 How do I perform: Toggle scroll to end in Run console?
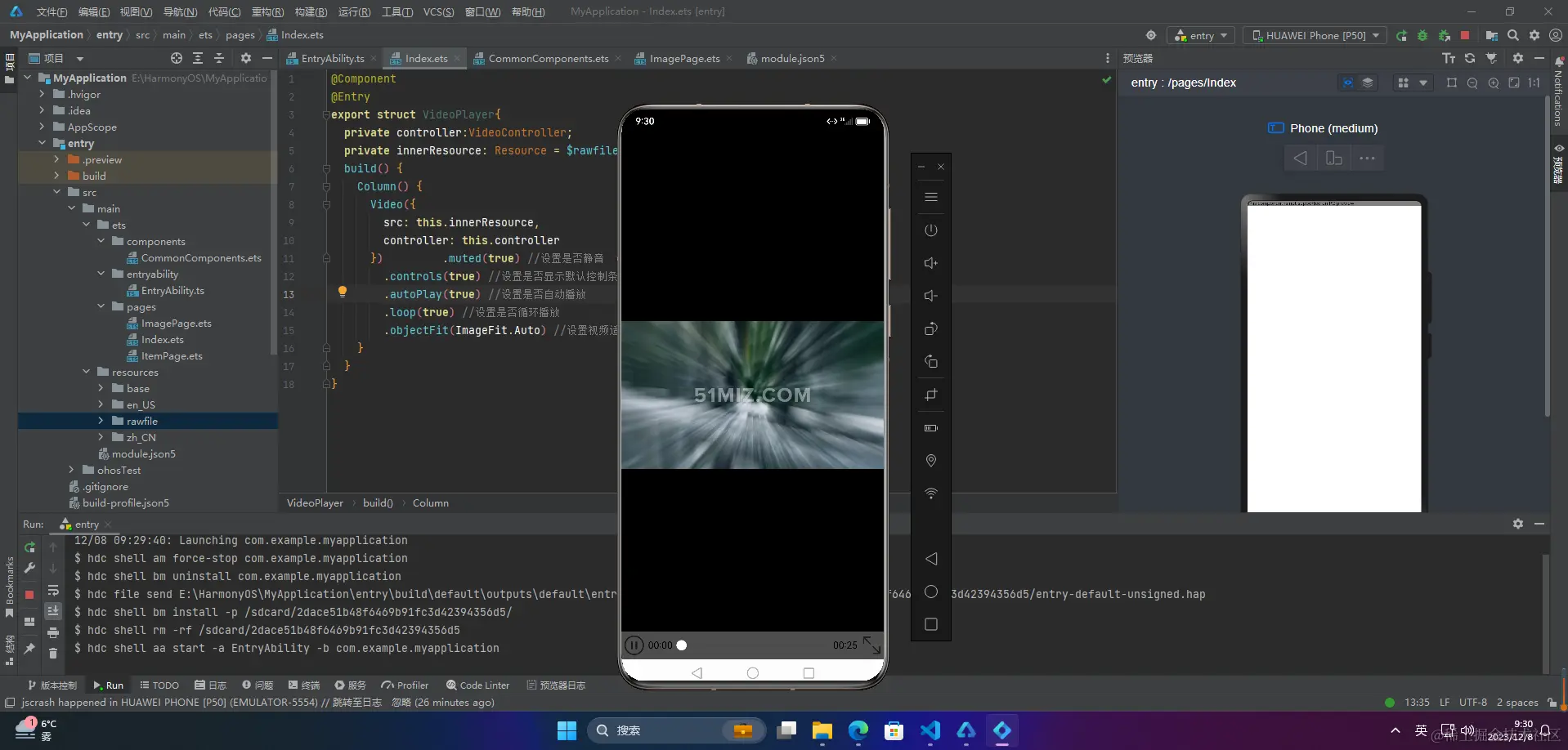pos(53,611)
